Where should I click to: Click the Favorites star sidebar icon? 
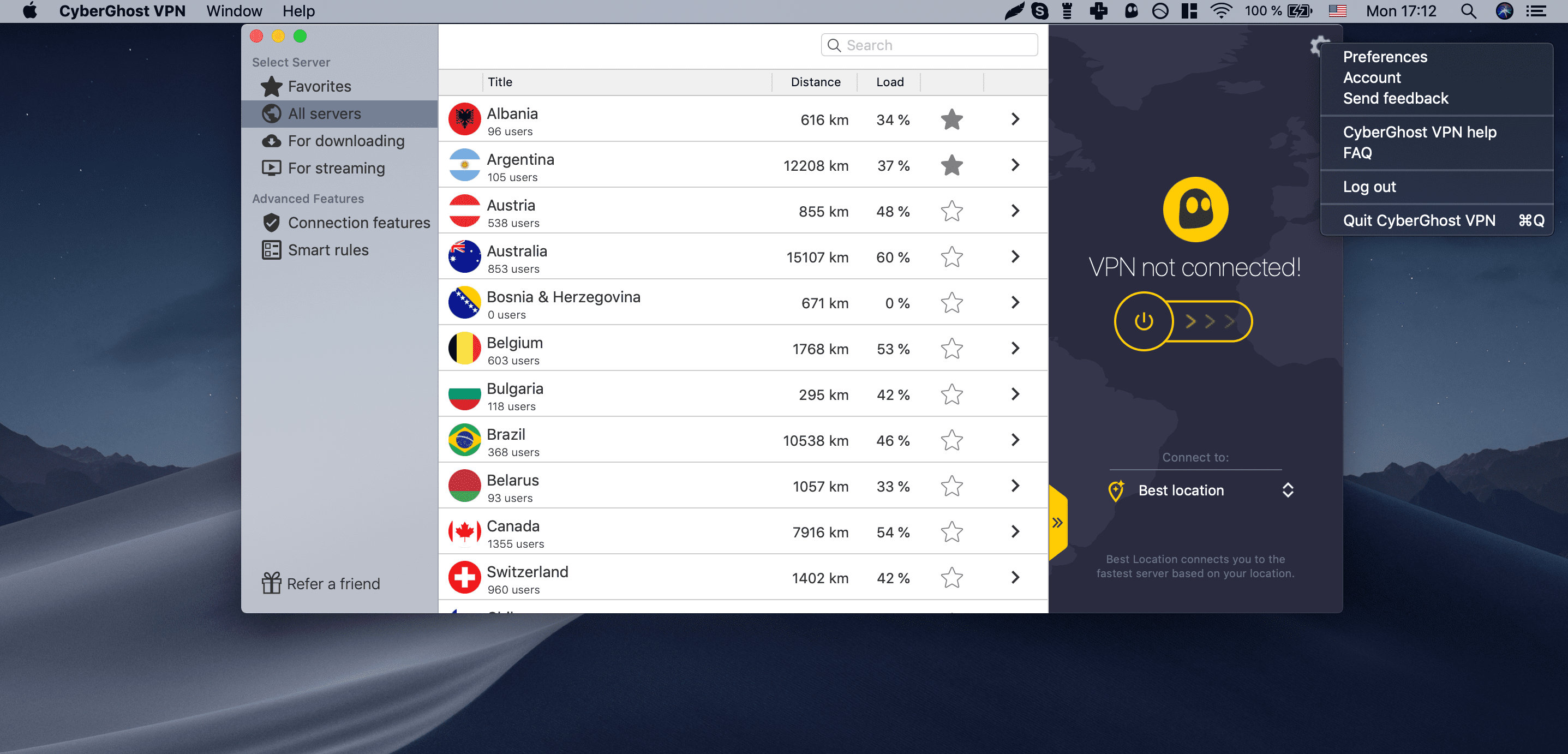tap(272, 86)
